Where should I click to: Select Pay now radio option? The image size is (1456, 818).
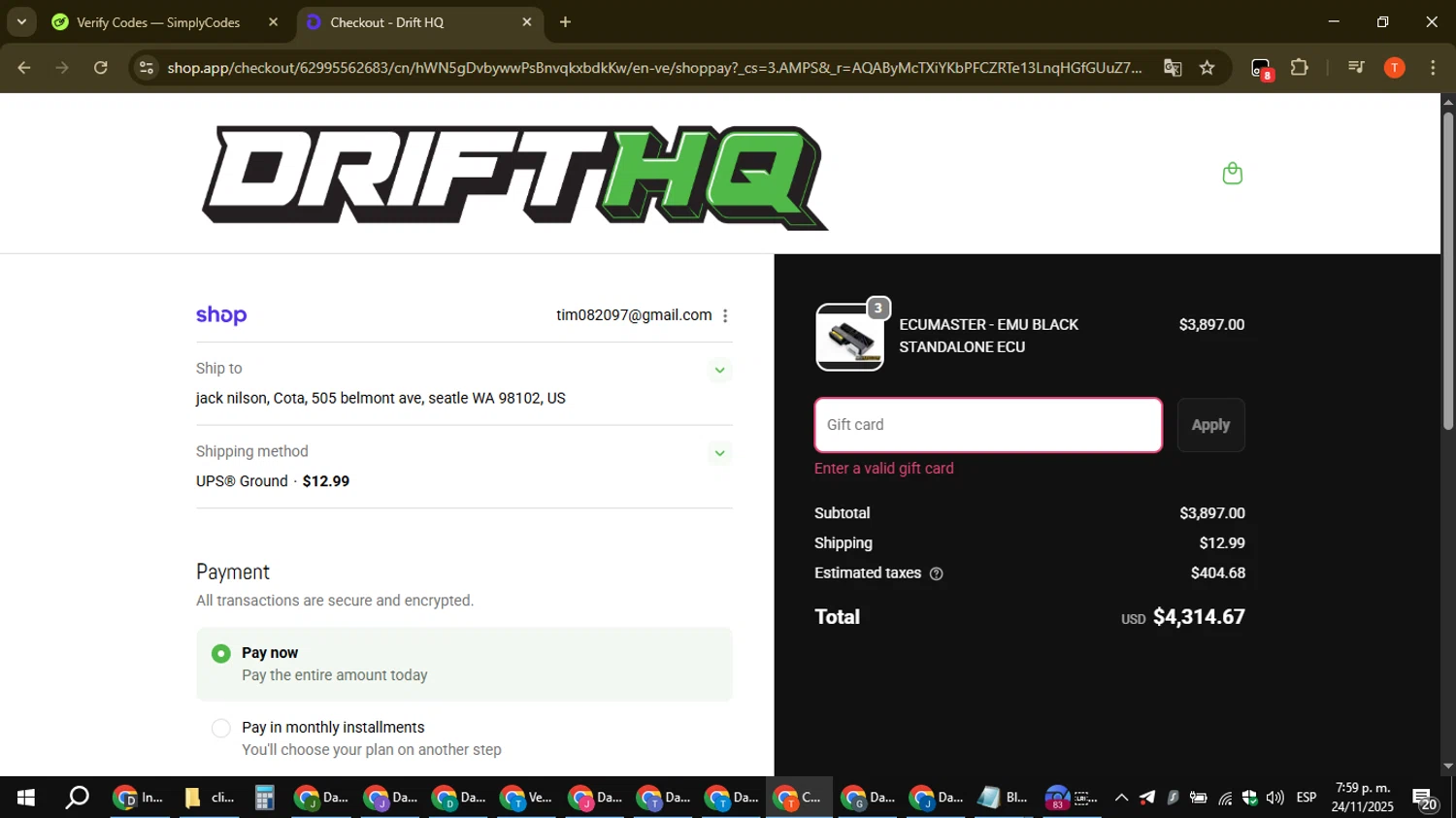pos(221,654)
